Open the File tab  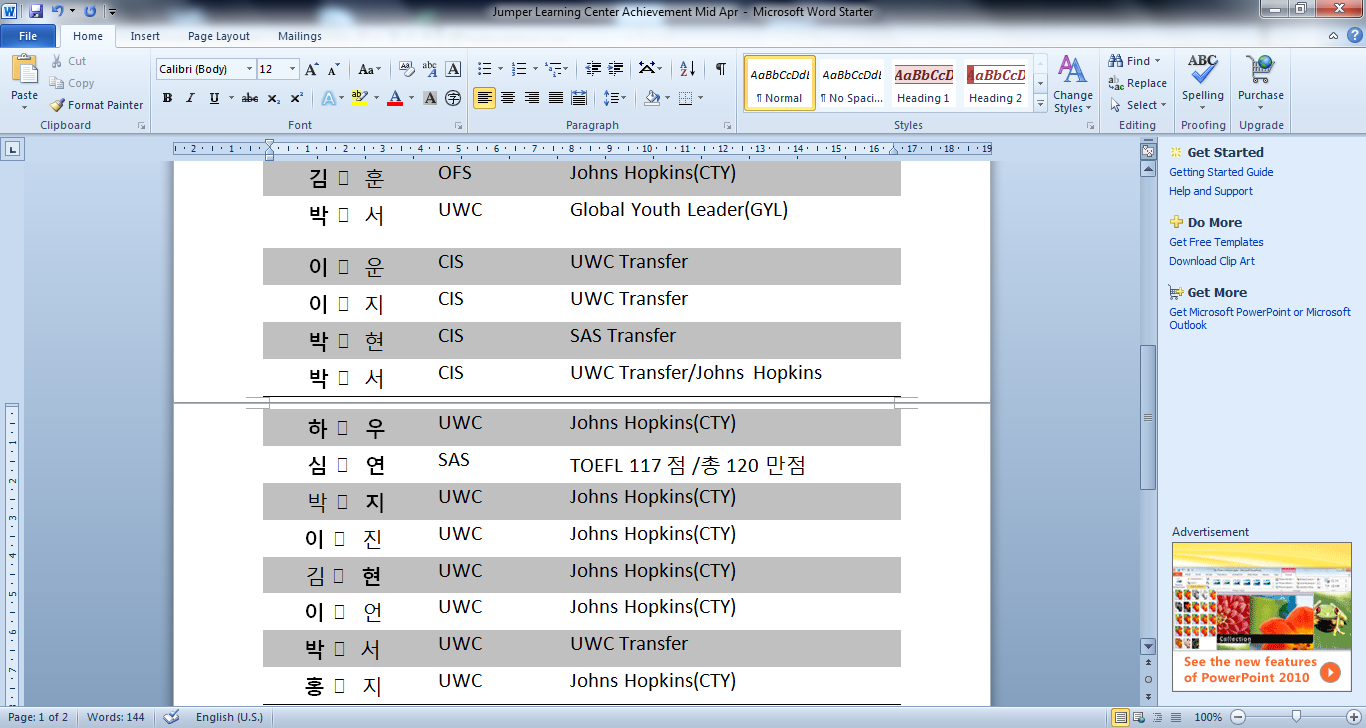pyautogui.click(x=28, y=36)
